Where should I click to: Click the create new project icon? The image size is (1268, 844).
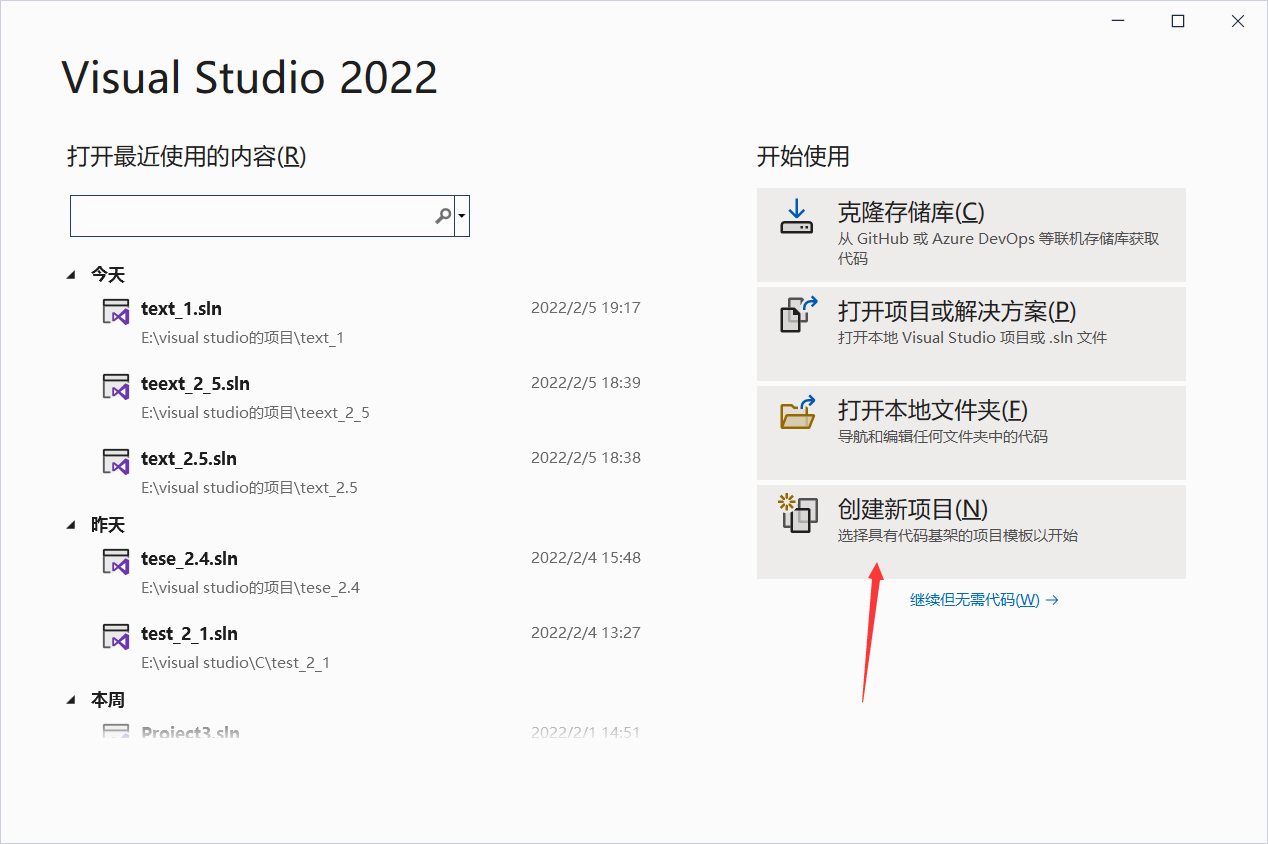point(798,513)
